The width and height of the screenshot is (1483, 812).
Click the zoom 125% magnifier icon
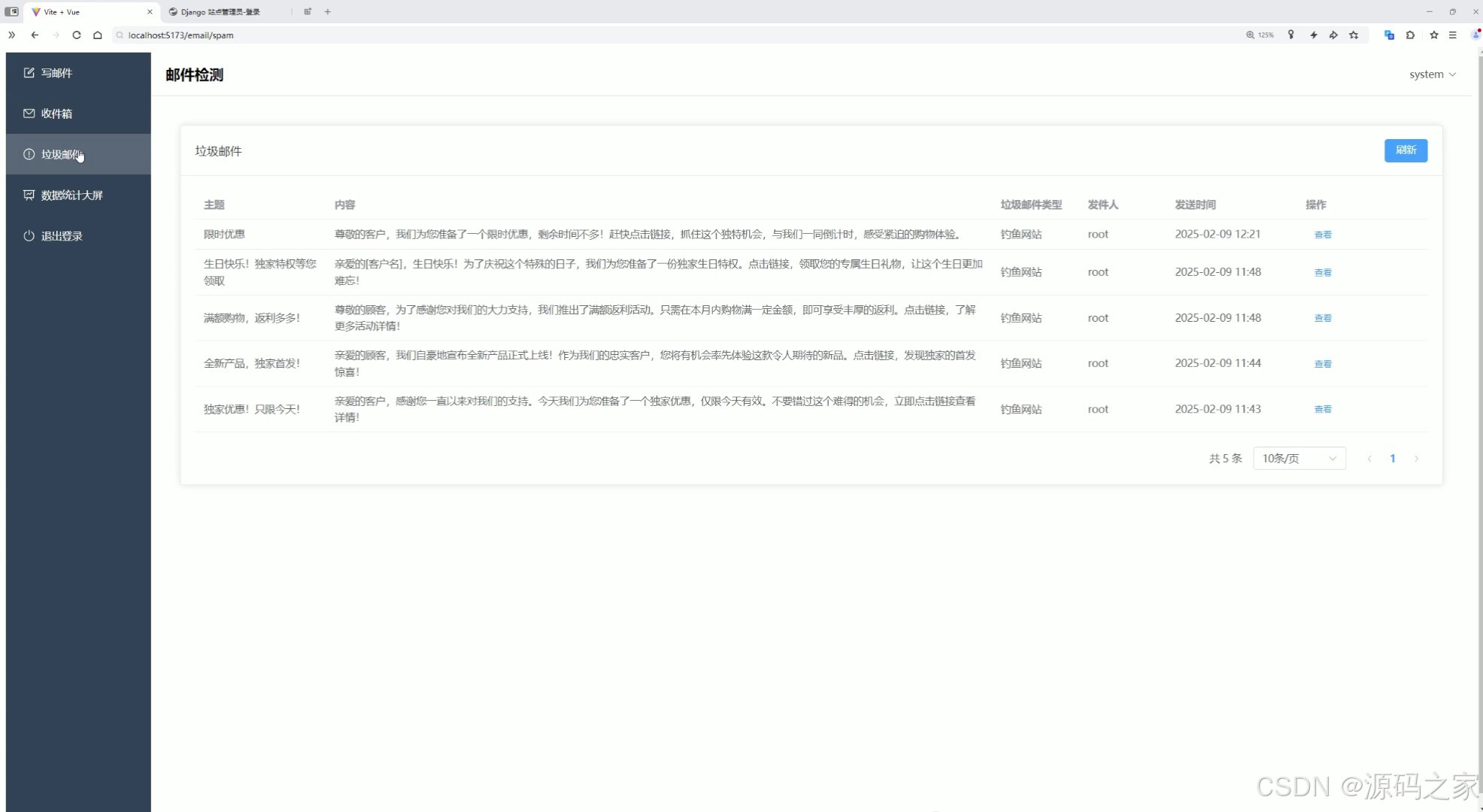(x=1251, y=35)
